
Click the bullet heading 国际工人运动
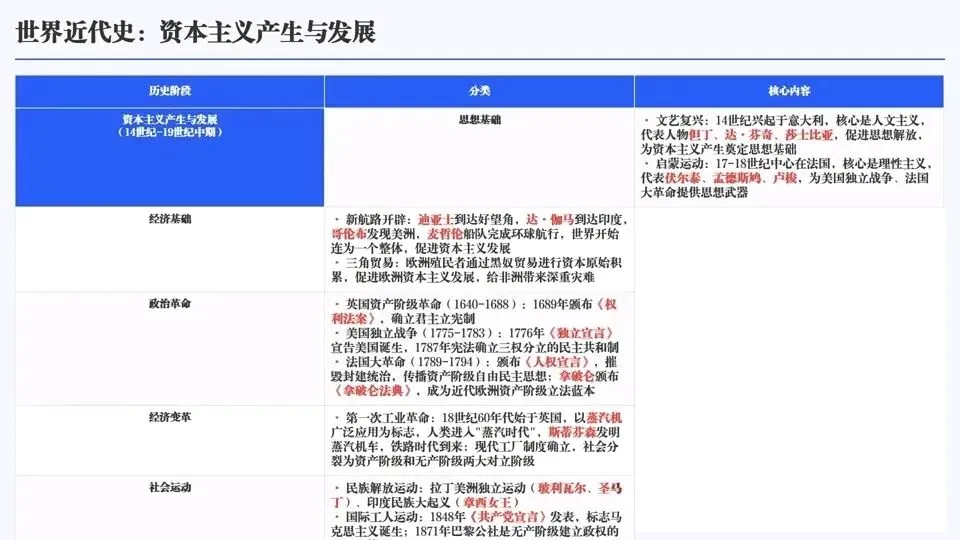click(x=382, y=517)
